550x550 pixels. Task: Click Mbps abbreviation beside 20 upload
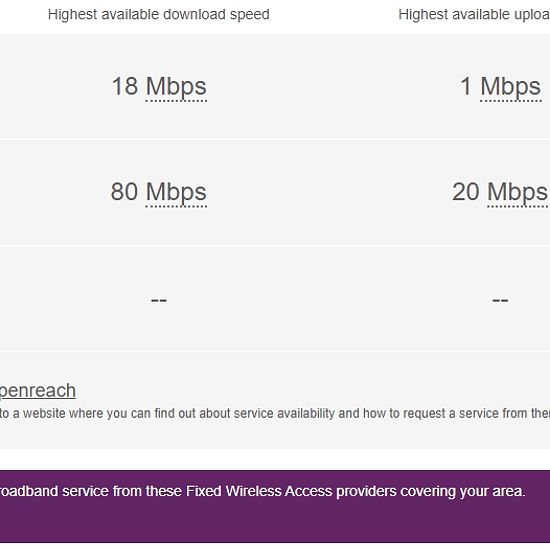(518, 192)
